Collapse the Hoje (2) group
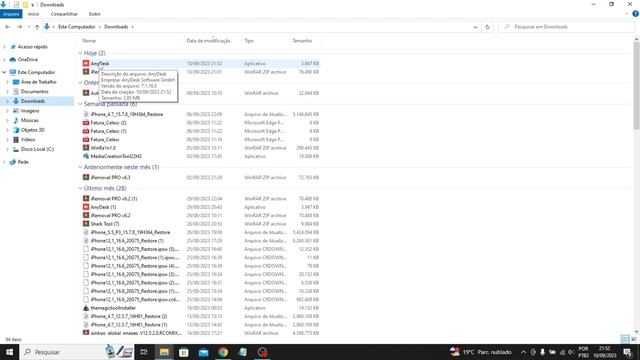The width and height of the screenshot is (640, 360). (x=80, y=53)
